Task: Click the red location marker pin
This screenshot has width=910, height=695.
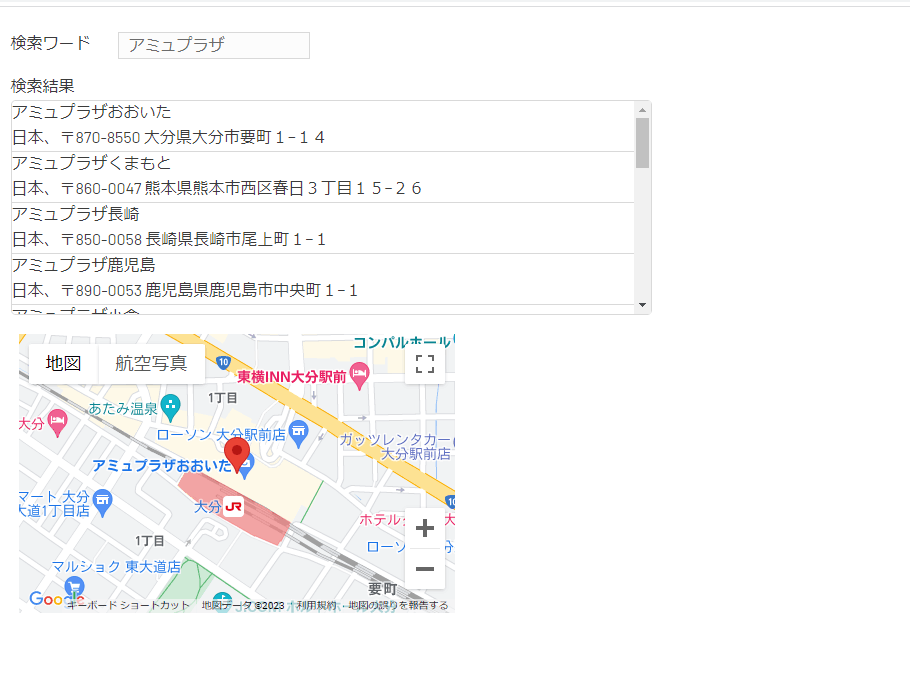Action: [x=237, y=456]
